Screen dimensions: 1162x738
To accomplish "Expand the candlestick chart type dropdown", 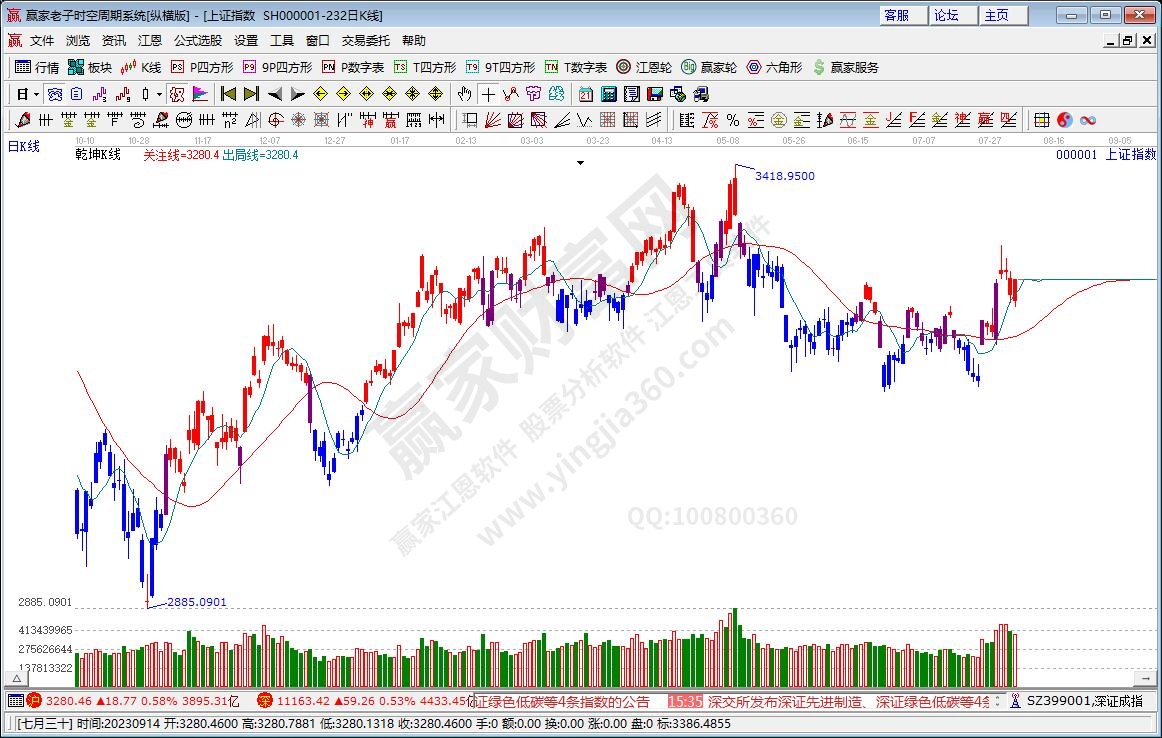I will (x=160, y=94).
